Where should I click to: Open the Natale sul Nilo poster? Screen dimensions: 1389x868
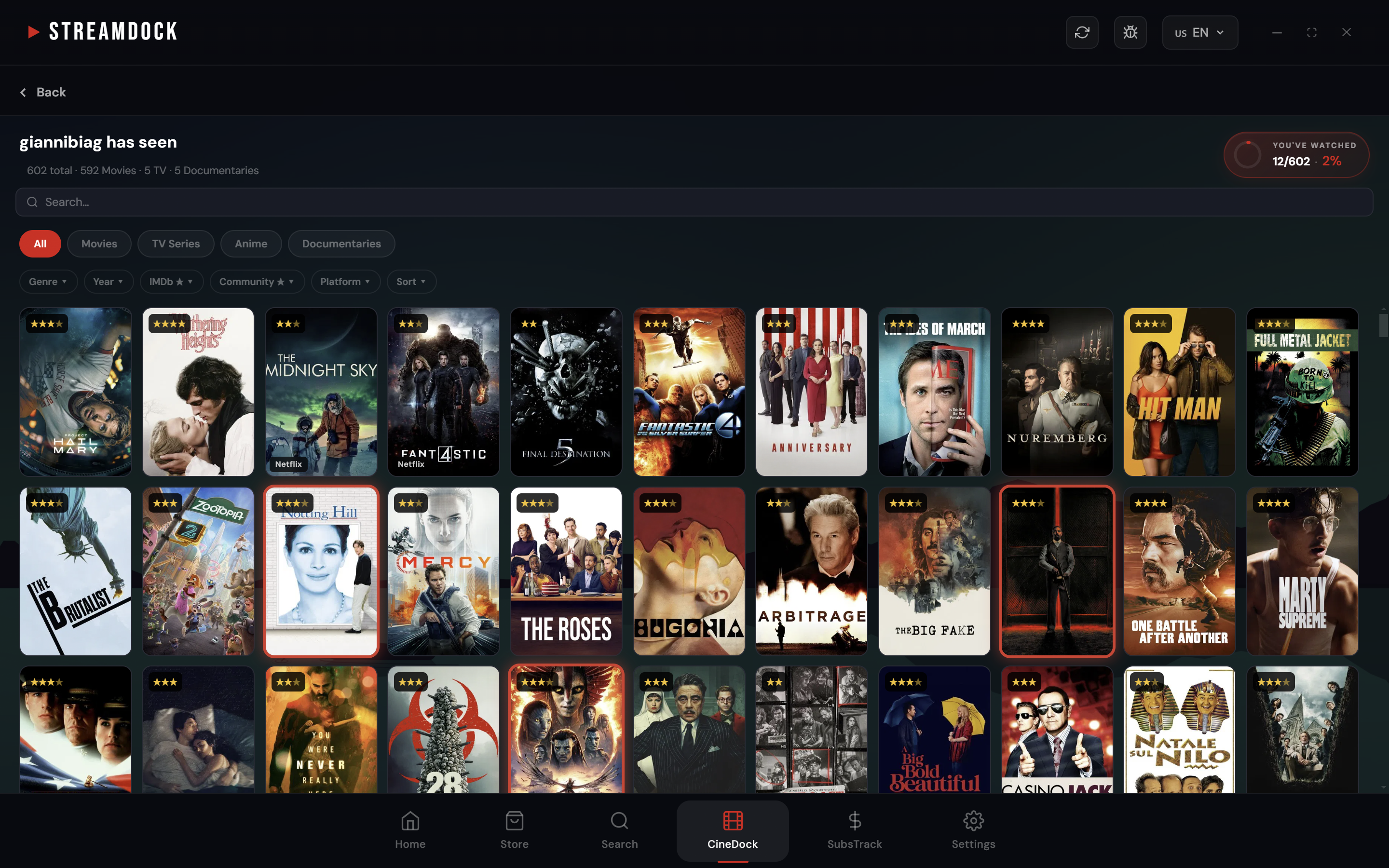coord(1180,730)
